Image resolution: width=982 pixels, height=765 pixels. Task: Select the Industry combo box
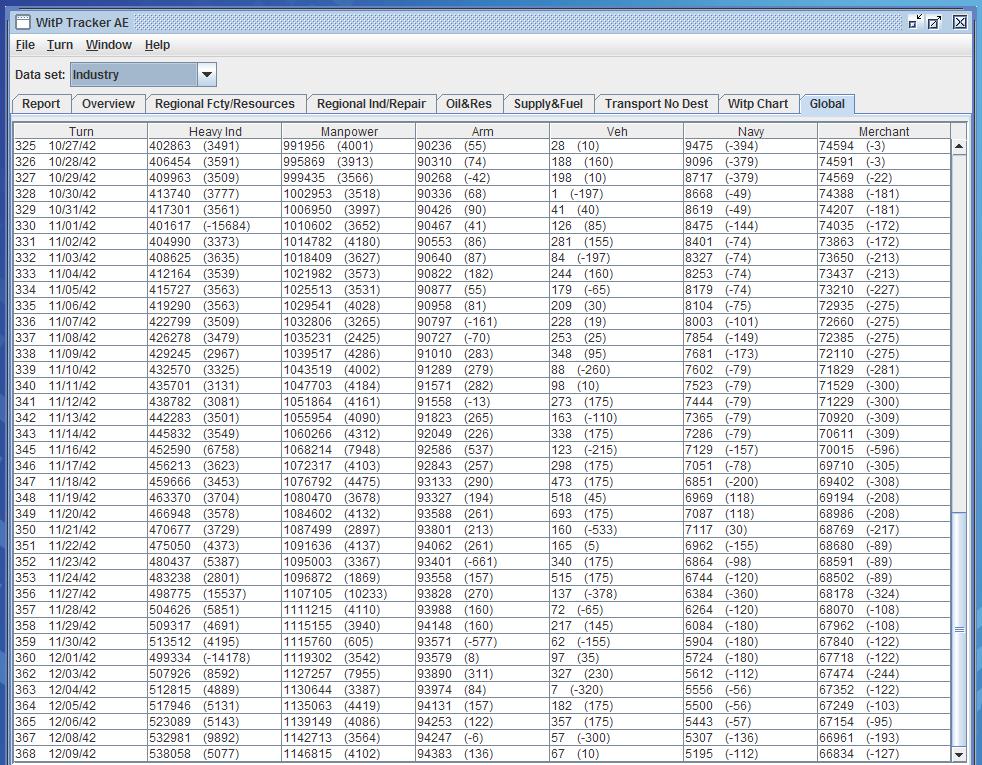[143, 74]
